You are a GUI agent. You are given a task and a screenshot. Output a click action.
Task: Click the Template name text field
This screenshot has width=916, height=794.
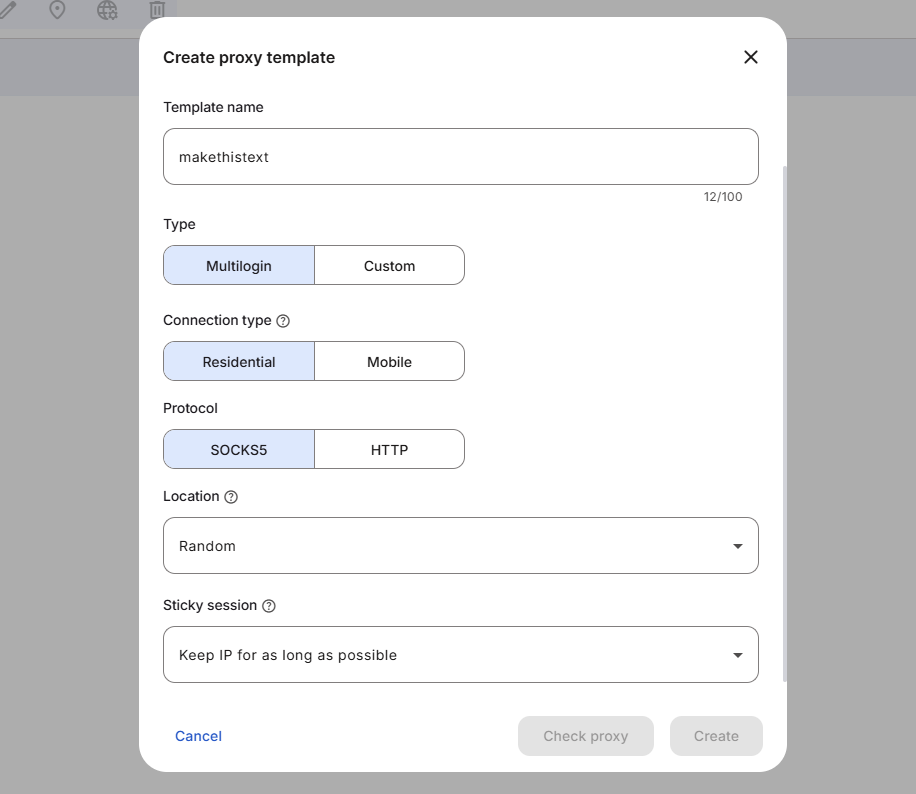[460, 157]
